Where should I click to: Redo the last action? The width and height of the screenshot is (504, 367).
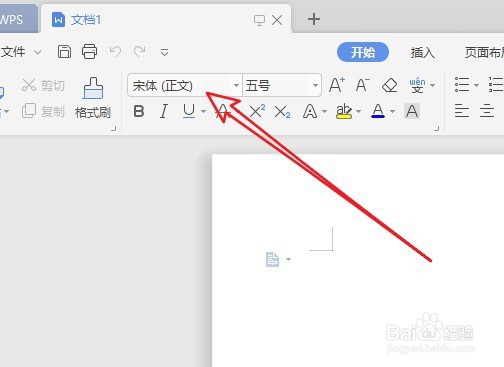pos(140,51)
